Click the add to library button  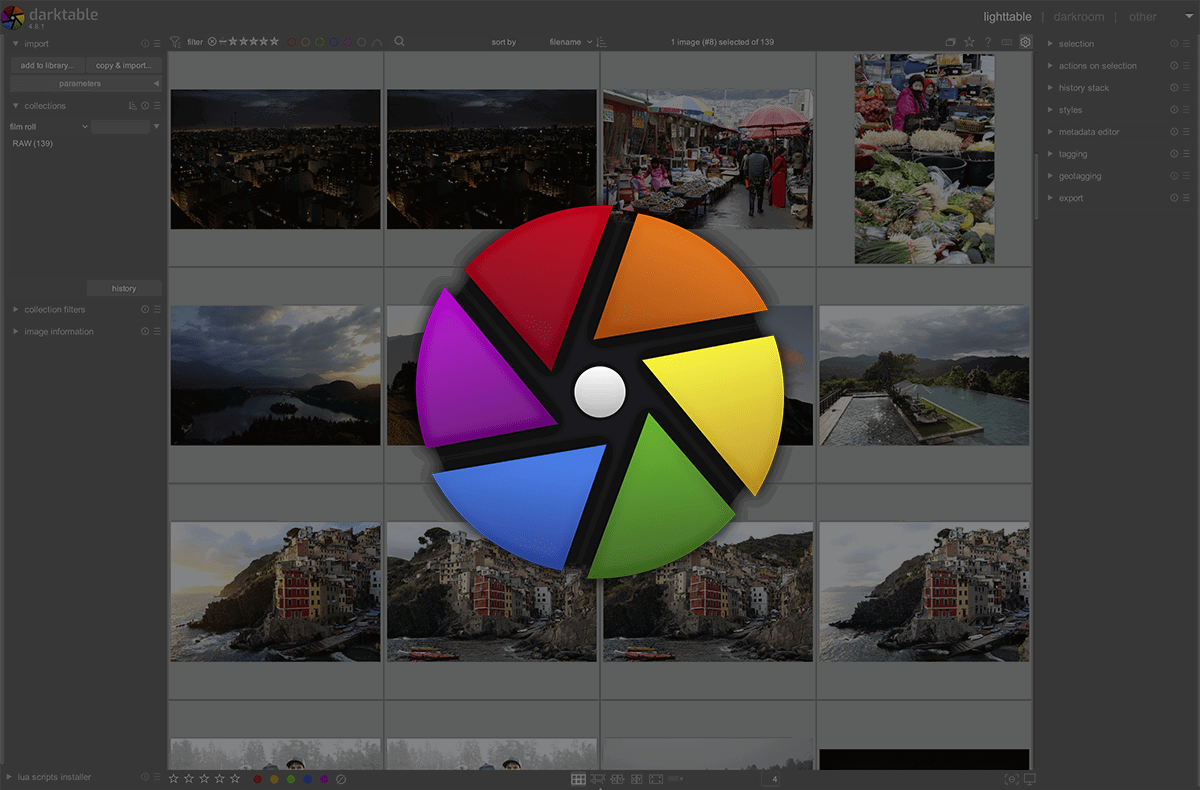coord(47,65)
